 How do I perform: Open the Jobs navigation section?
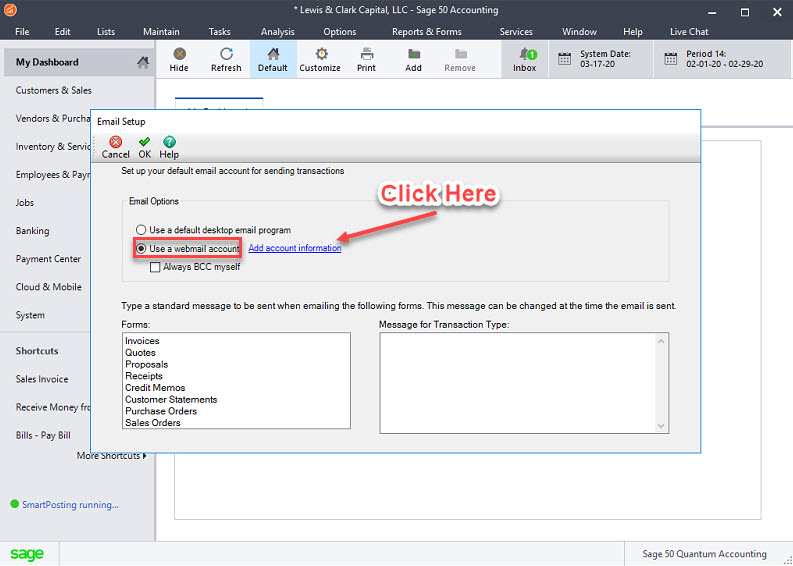click(x=25, y=202)
